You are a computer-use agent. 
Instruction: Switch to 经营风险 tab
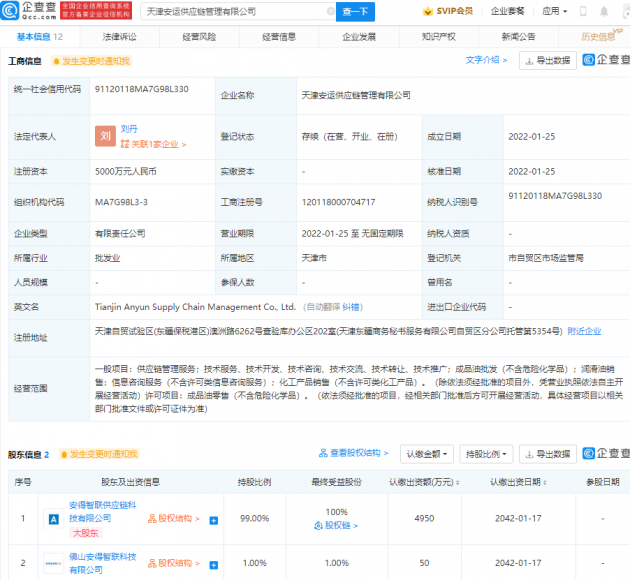tap(199, 37)
